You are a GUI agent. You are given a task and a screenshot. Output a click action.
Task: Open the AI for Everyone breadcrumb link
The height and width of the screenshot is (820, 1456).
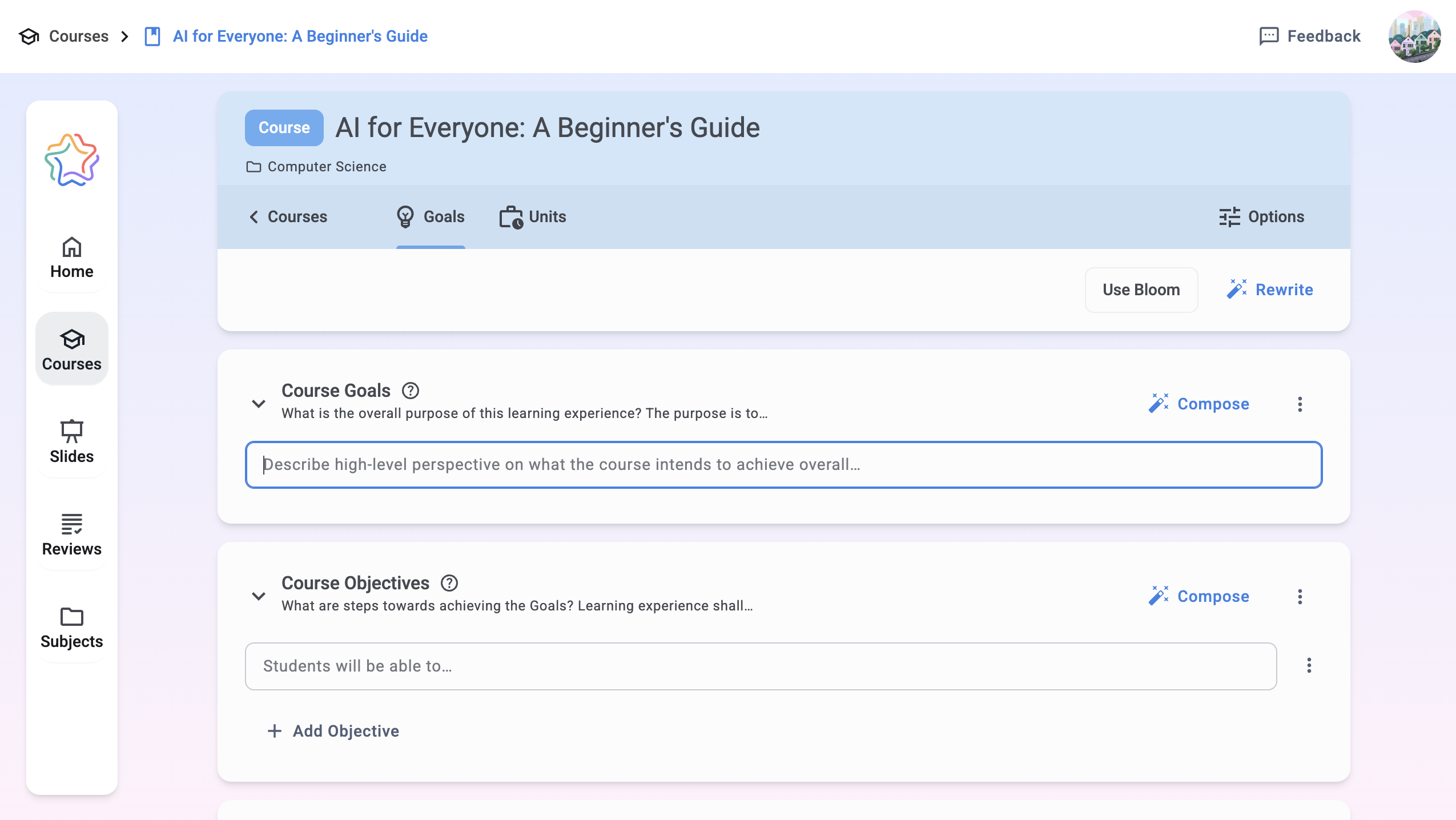click(300, 37)
